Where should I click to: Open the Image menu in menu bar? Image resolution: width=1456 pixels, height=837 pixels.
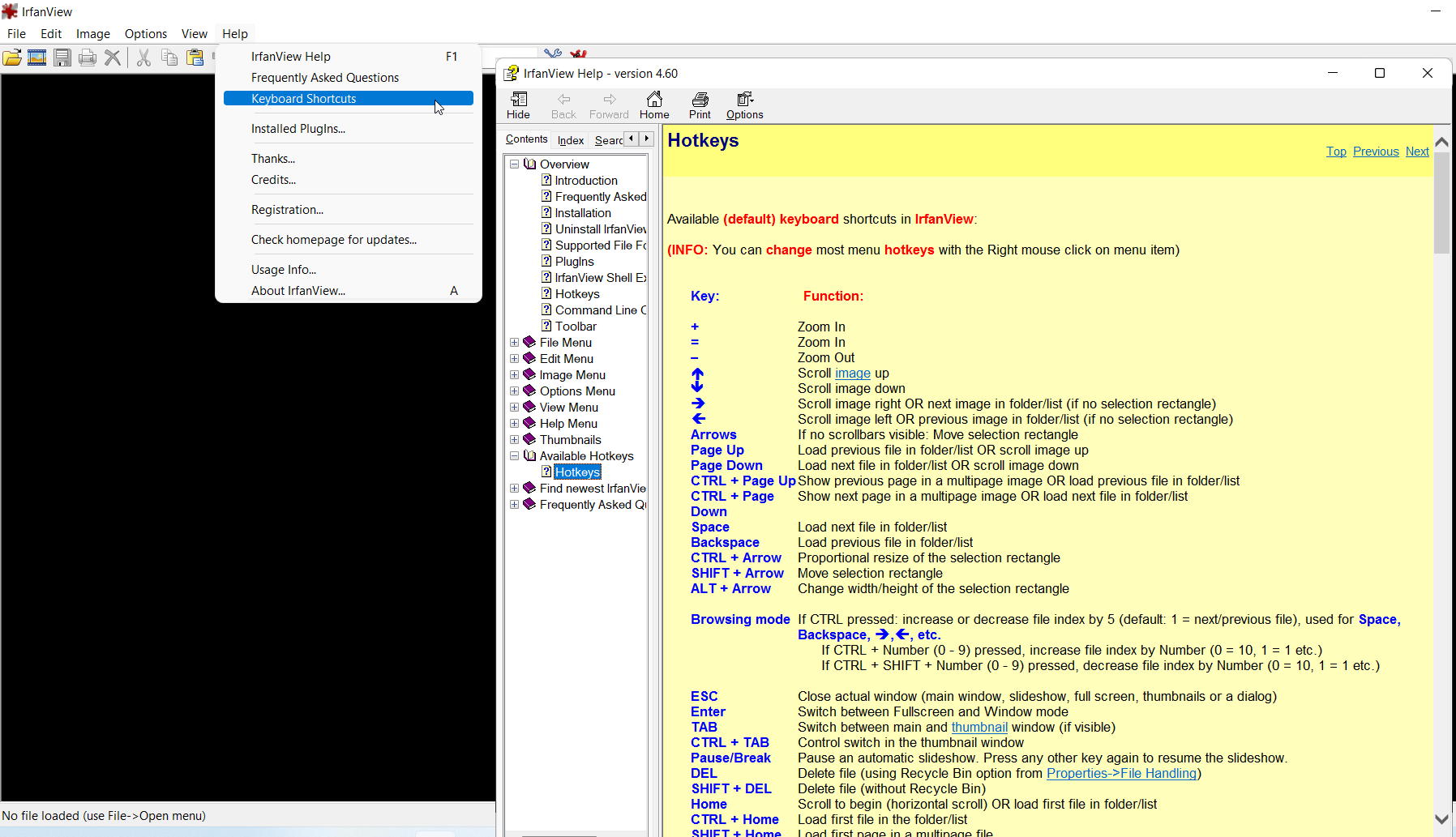93,34
